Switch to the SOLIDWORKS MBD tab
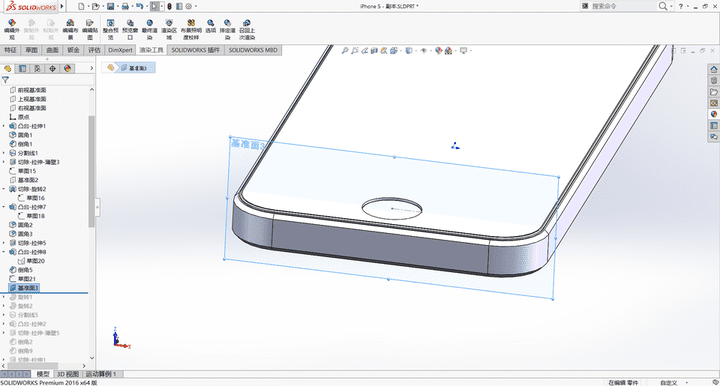The image size is (720, 386). [253, 50]
